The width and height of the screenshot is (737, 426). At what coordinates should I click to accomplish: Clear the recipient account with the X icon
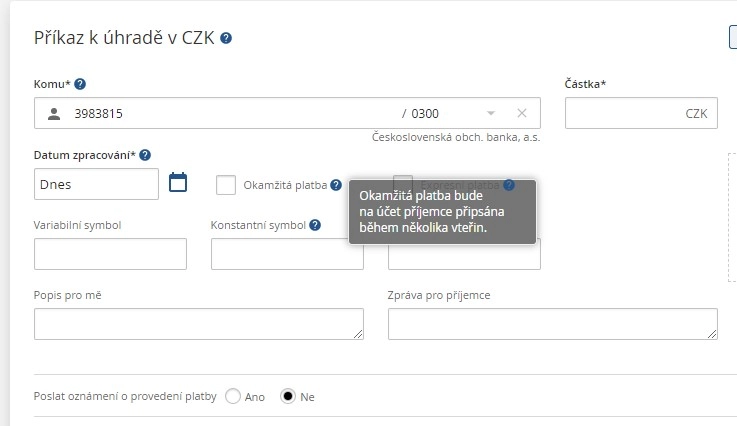(x=521, y=113)
